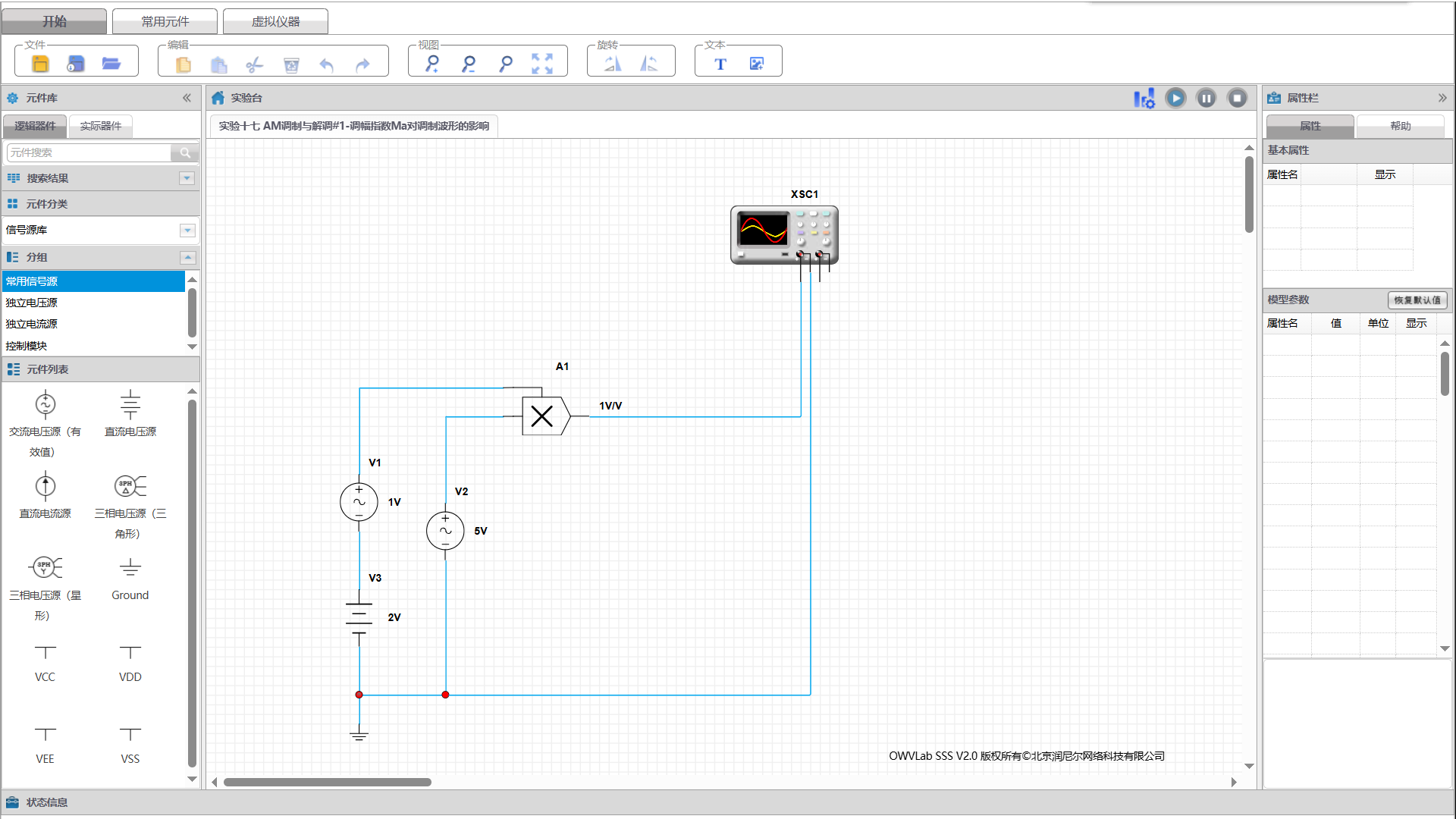Screen dimensions: 1456x819
Task: Pick the 交流电压源 (有效值) component
Action: pos(45,423)
